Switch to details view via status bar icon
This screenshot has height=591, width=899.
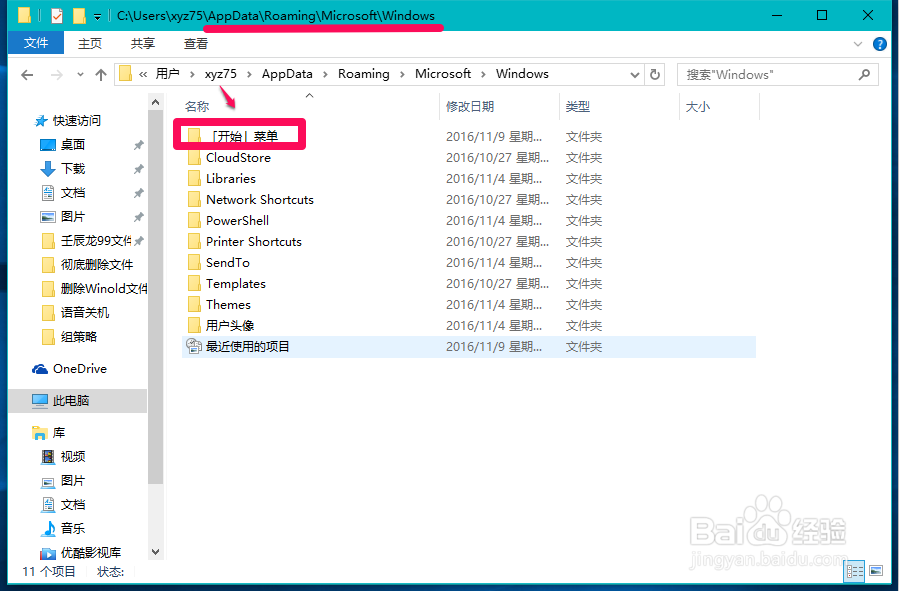coord(854,570)
